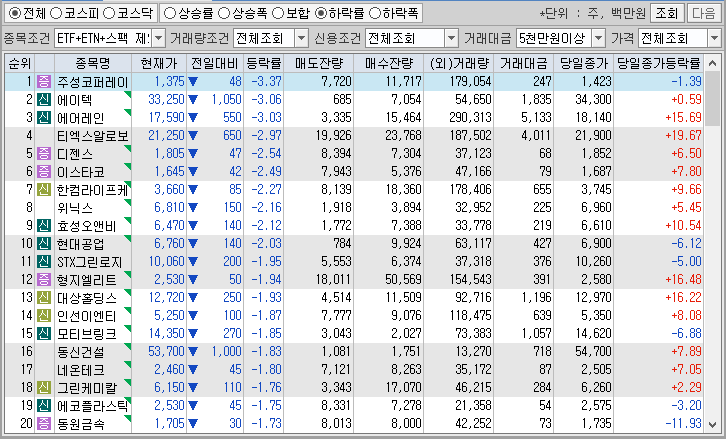Click the 신 badge beside 현대공업
Viewport: 726px width, 439px height.
pos(44,244)
